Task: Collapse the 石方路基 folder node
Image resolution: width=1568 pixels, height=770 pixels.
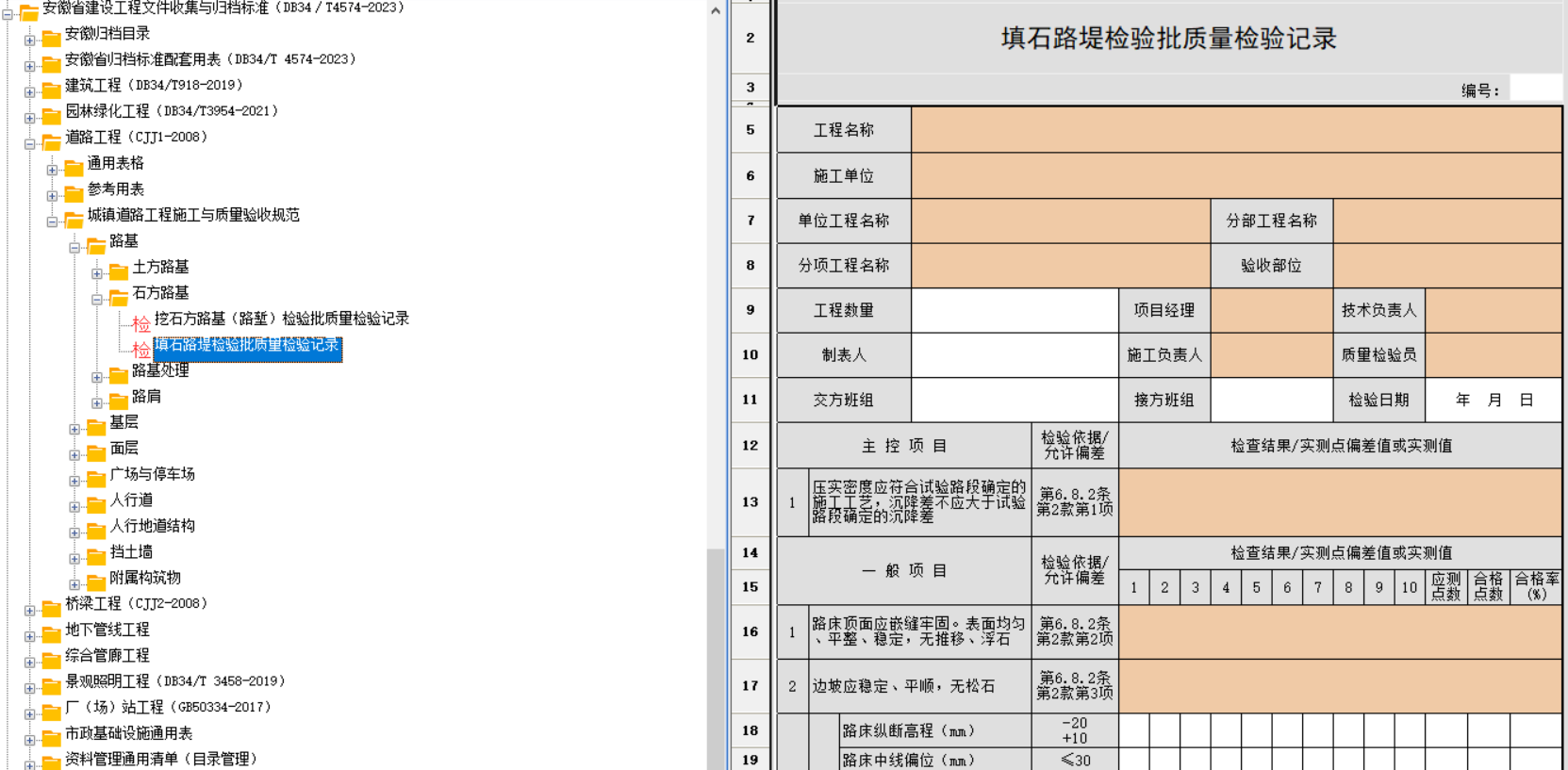Action: click(97, 300)
